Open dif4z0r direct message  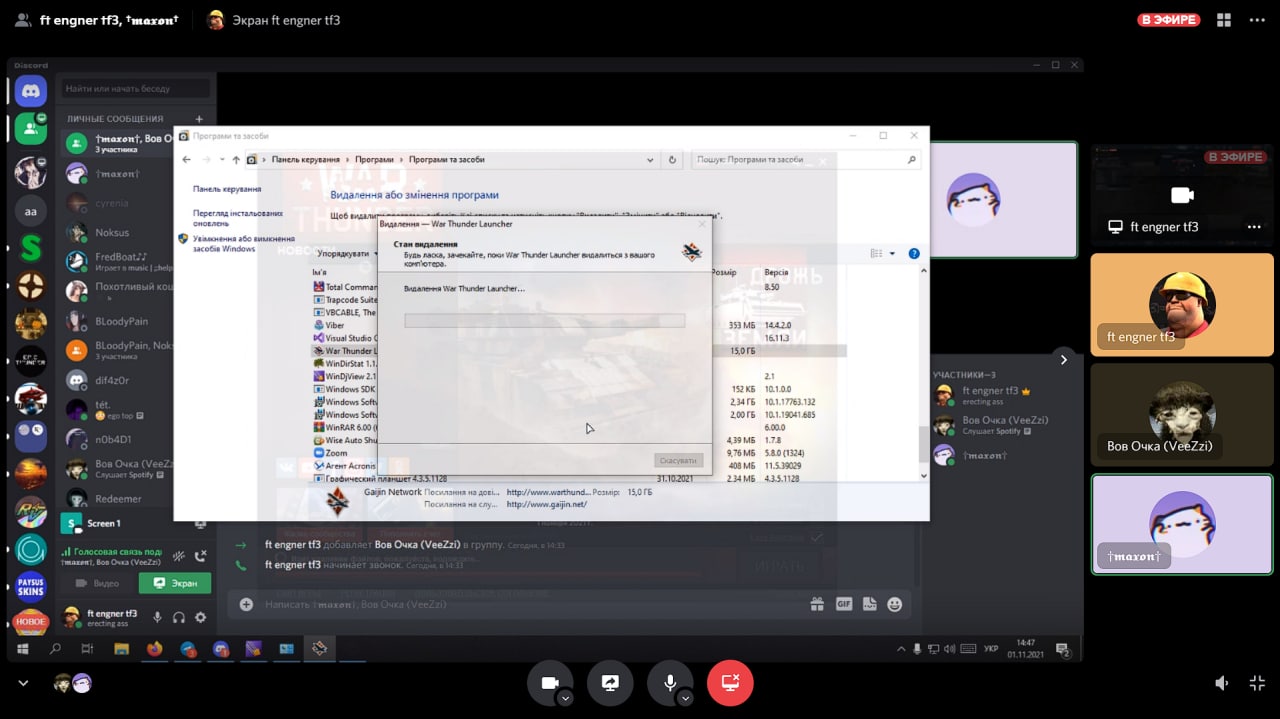tap(117, 380)
